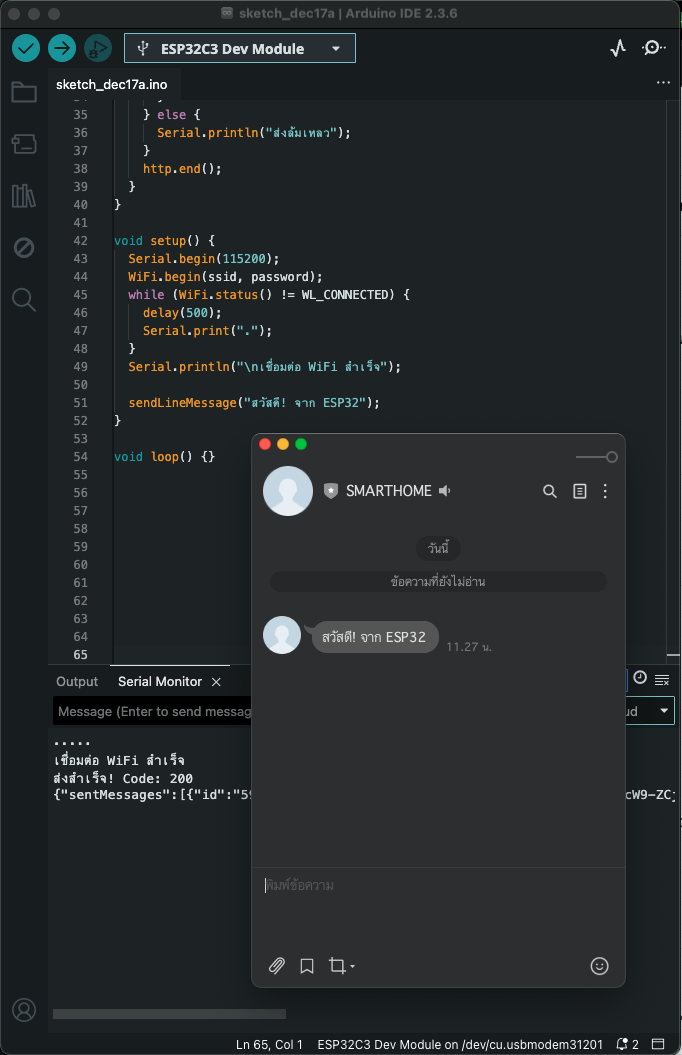
Task: Select the sketch_dec17a.ino editor tab
Action: pyautogui.click(x=111, y=84)
